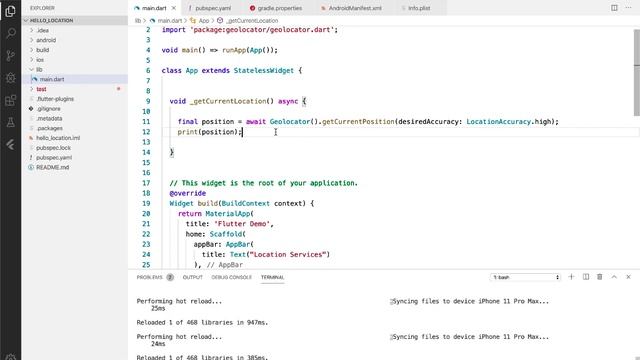Open Manage gear at activity bar bottom
Viewport: 640px width, 360px height.
tap(11, 357)
